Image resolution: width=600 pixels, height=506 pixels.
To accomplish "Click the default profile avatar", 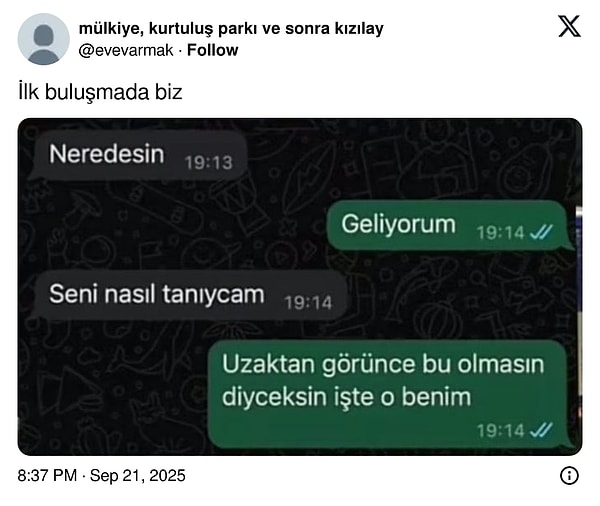I will point(44,39).
